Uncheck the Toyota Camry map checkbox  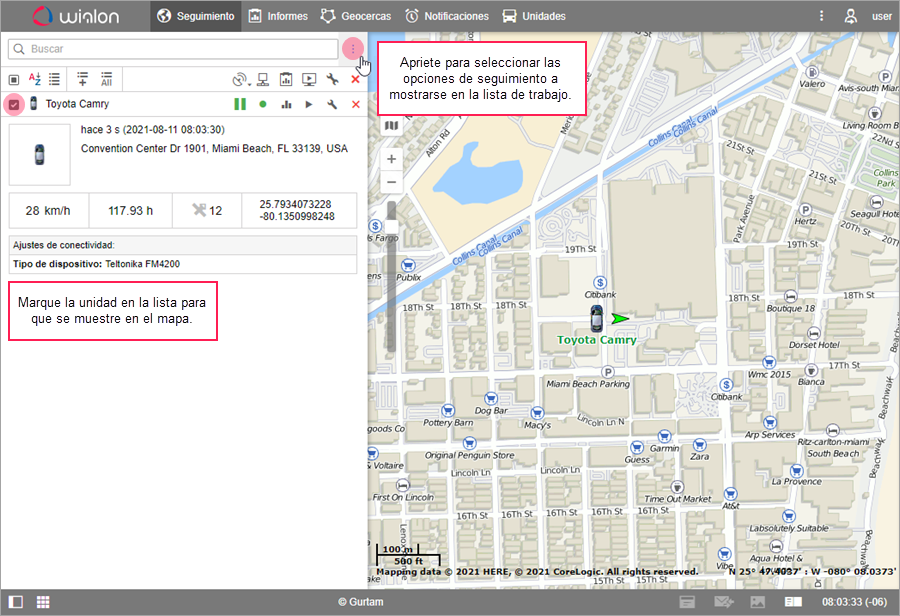(14, 104)
